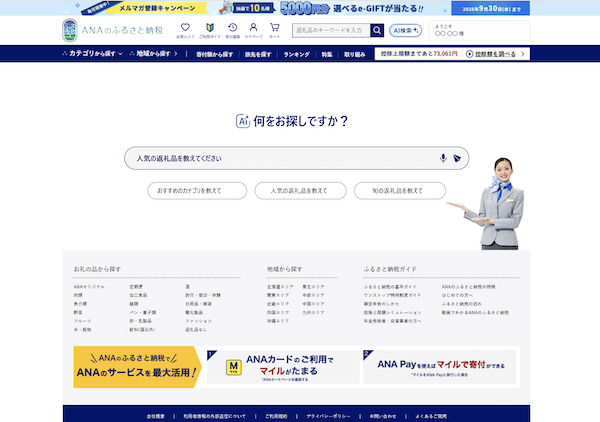Open 動画でわかるANAのふるさと納税 link

point(475,313)
